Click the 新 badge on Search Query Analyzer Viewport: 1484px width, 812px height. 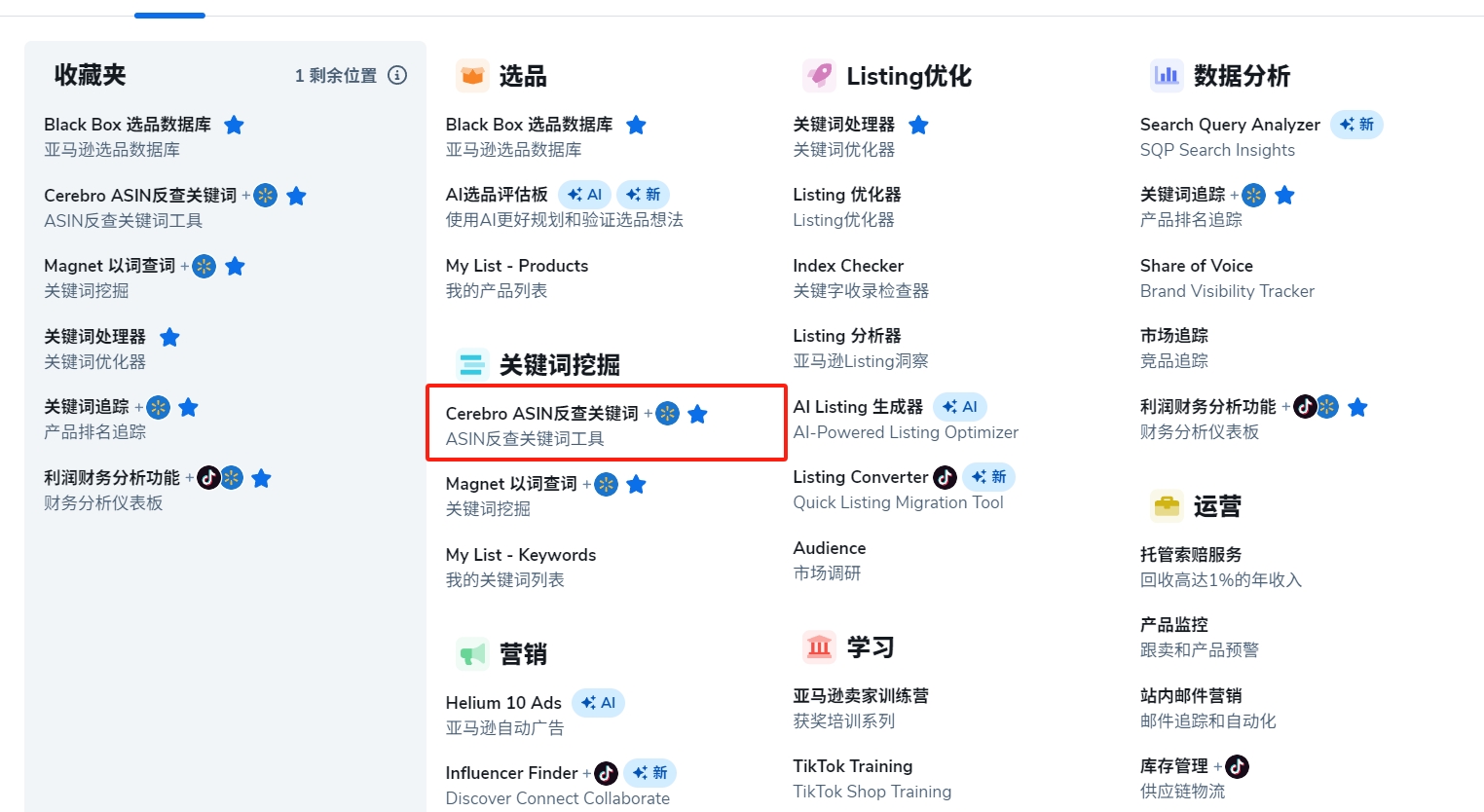1356,125
